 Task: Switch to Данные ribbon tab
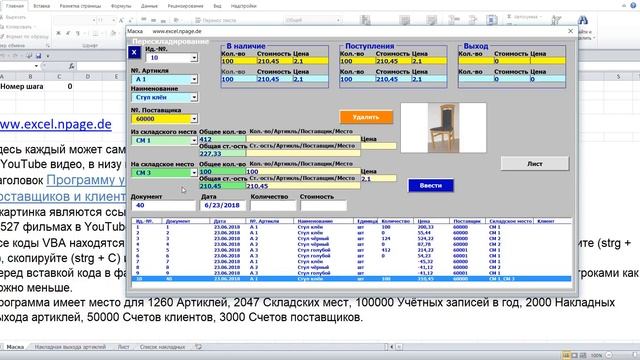[149, 6]
